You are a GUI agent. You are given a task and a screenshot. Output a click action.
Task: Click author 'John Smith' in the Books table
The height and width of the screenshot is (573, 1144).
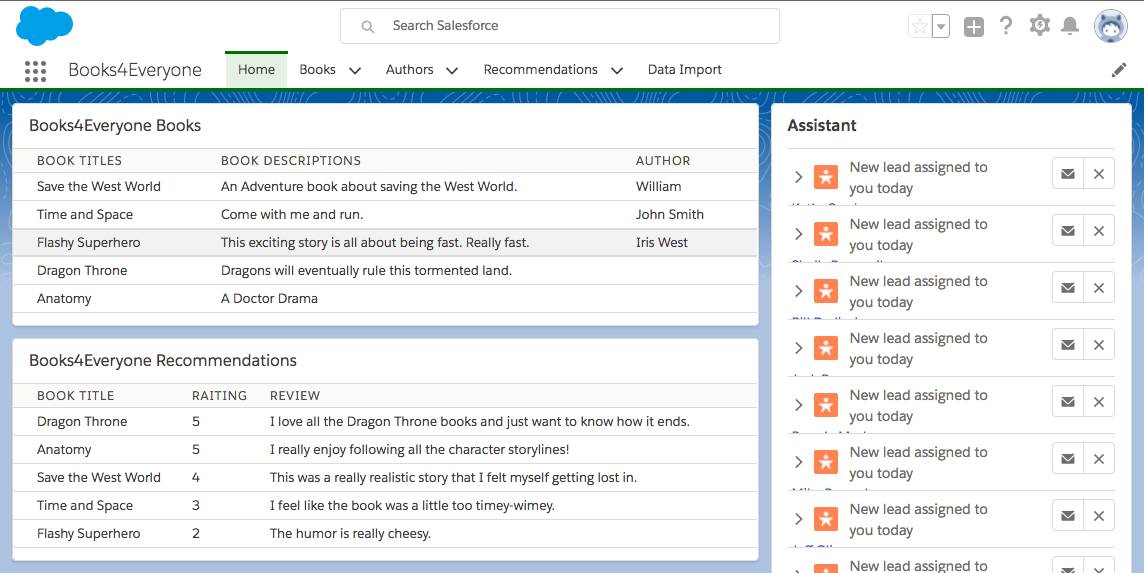[670, 215]
